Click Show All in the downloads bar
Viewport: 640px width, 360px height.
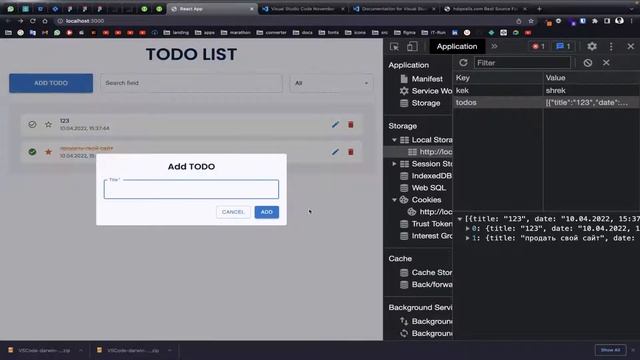point(610,350)
